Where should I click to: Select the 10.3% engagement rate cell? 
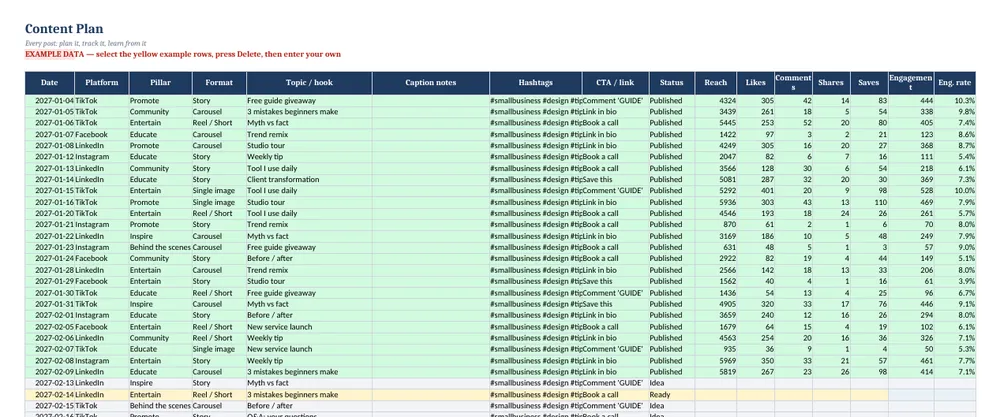tap(955, 101)
